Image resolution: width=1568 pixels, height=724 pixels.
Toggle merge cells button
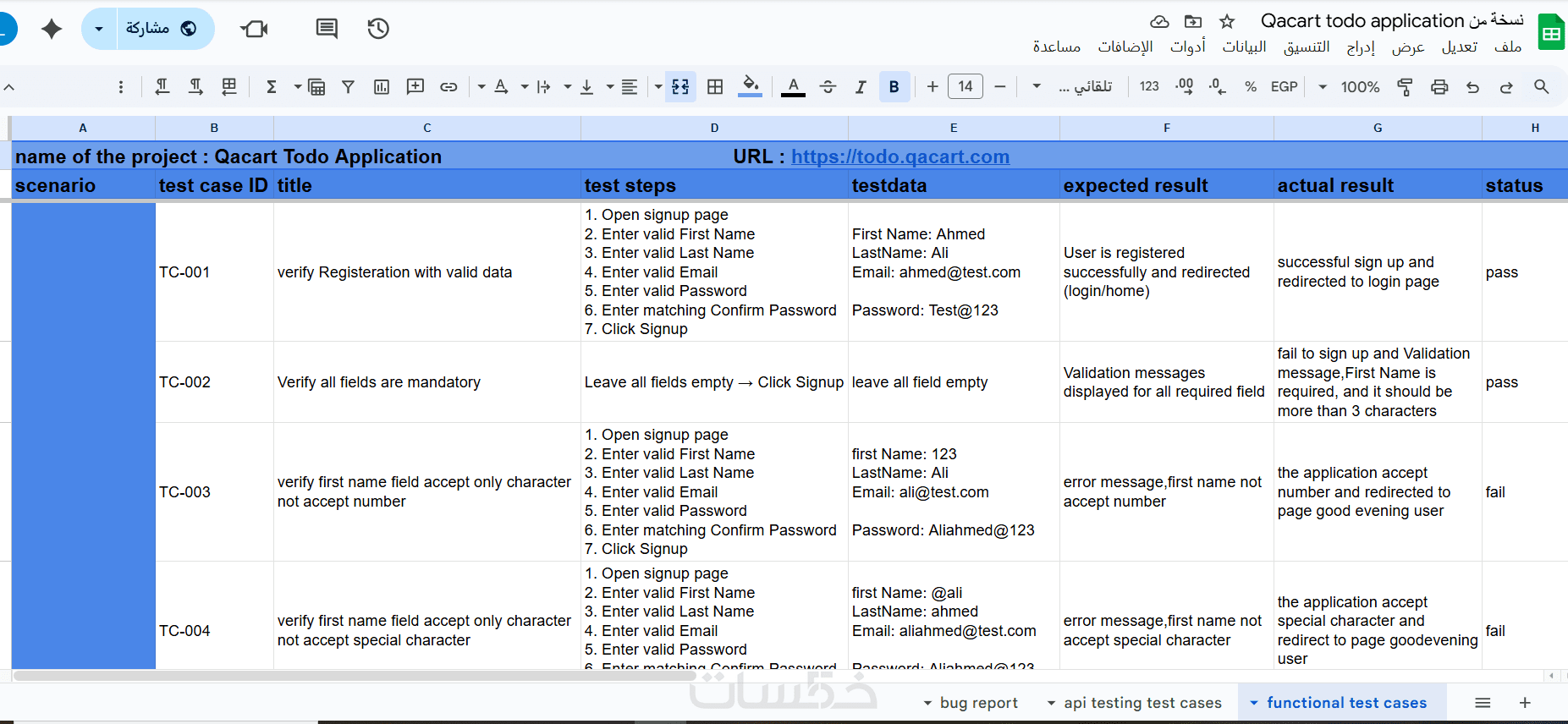point(680,86)
